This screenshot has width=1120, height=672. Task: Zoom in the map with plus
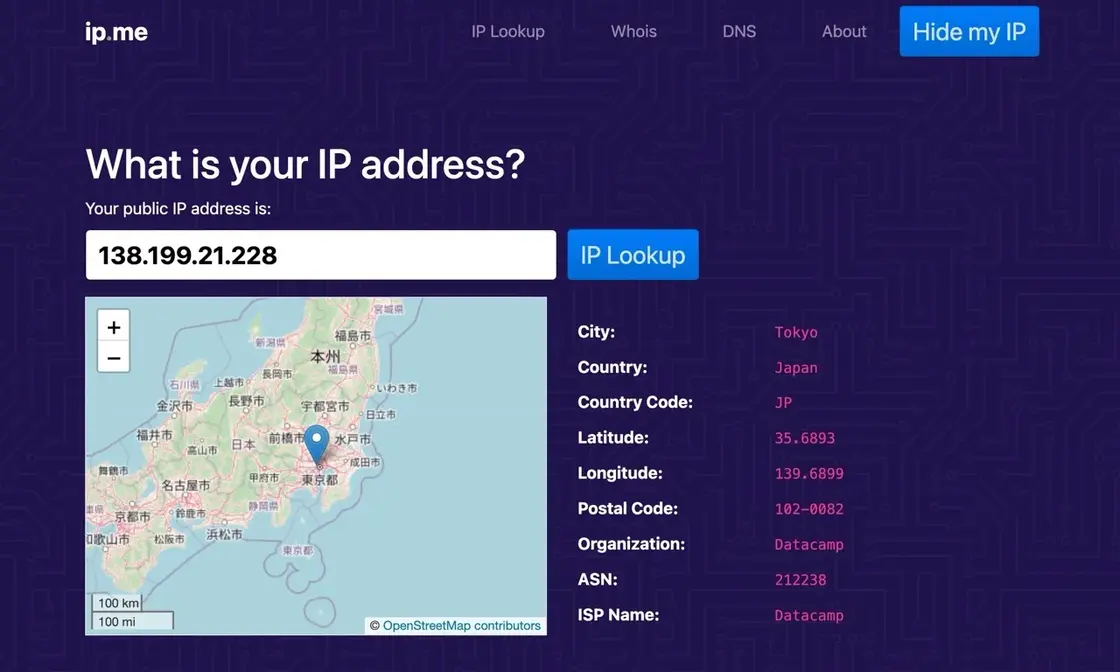114,326
